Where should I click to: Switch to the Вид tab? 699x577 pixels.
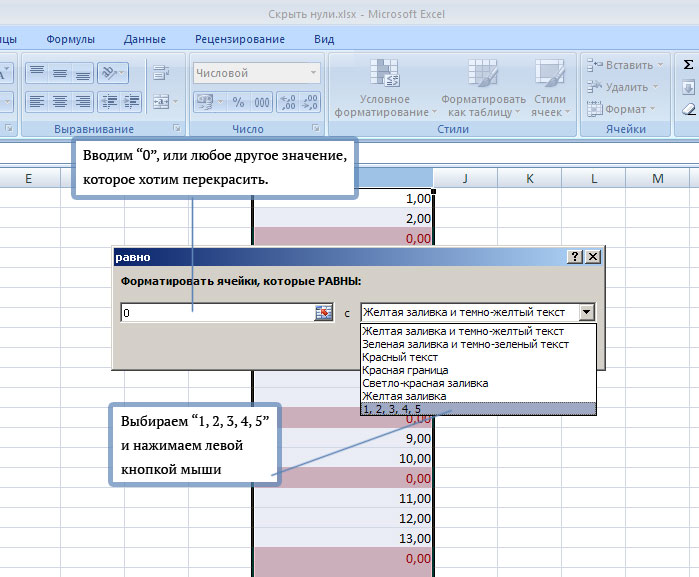324,39
